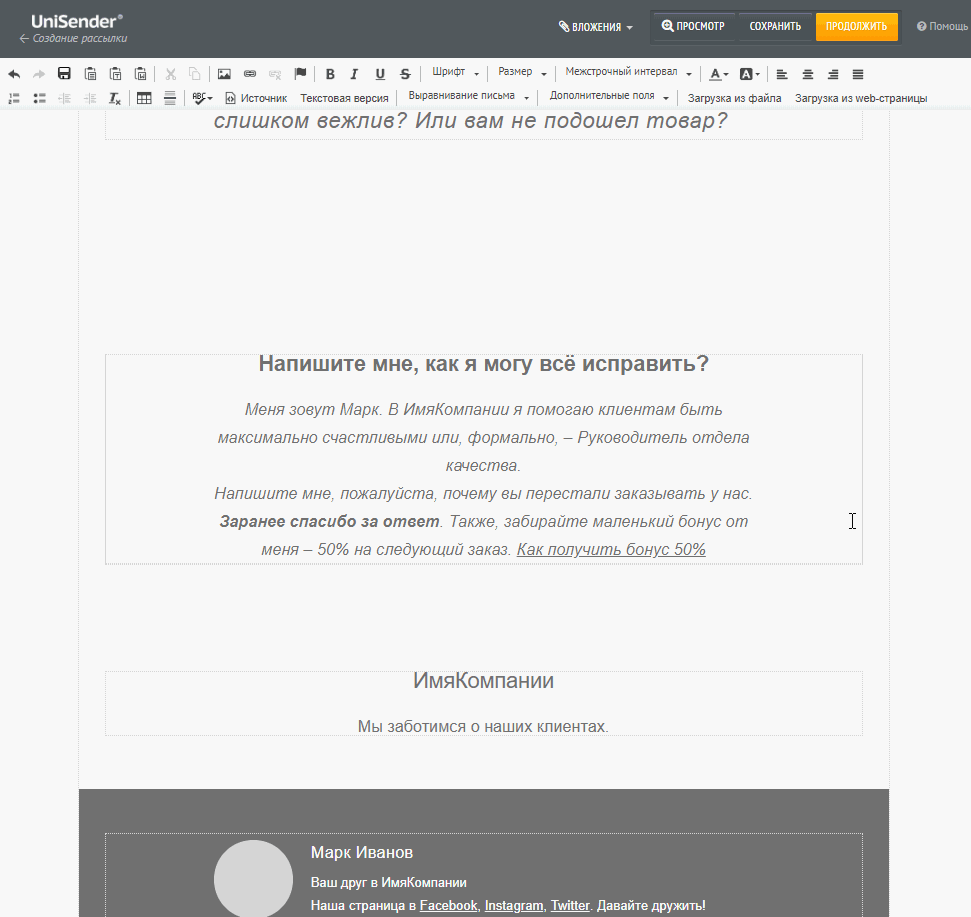Go back via Создание рассылки link

pyautogui.click(x=74, y=38)
